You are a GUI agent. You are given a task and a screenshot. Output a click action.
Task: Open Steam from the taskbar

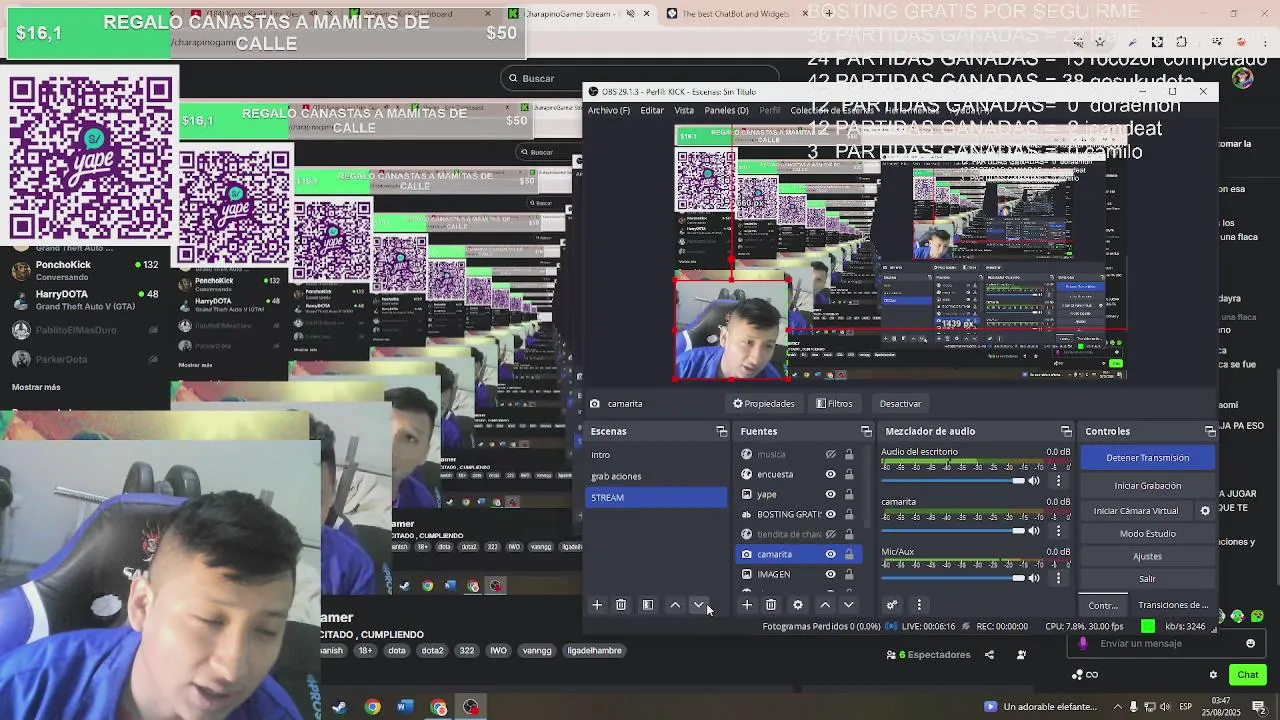(x=339, y=707)
